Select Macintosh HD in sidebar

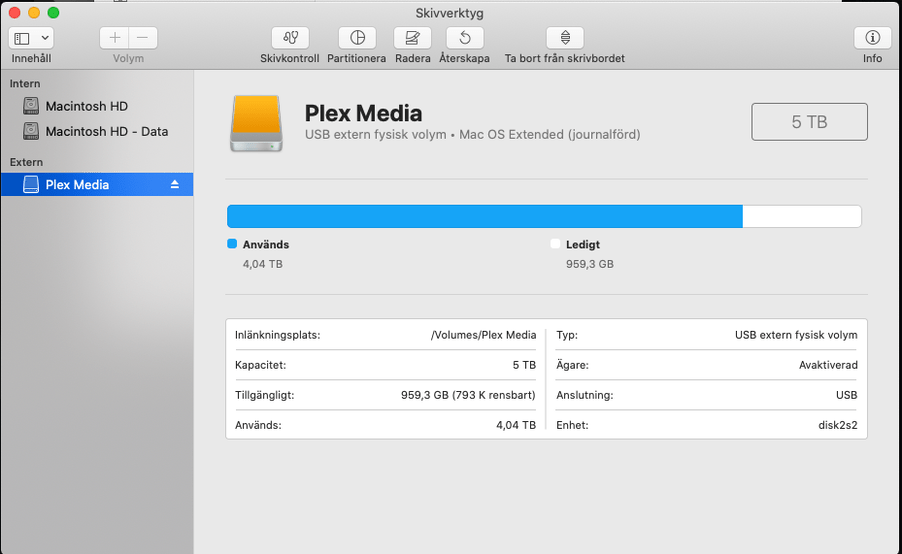86,106
